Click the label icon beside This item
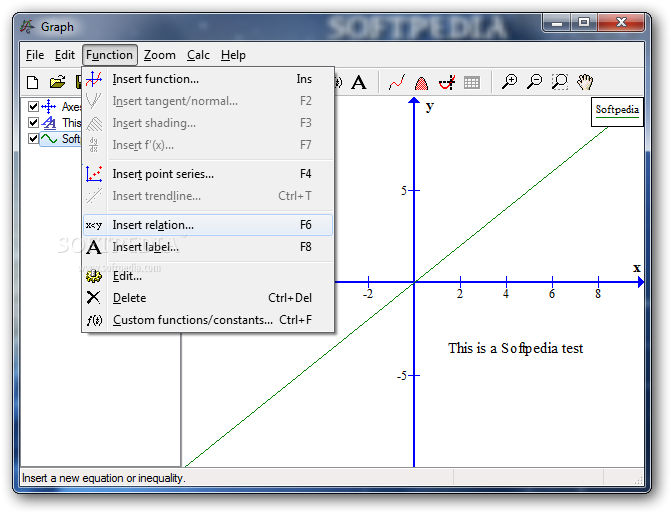672x514 pixels. click(49, 123)
